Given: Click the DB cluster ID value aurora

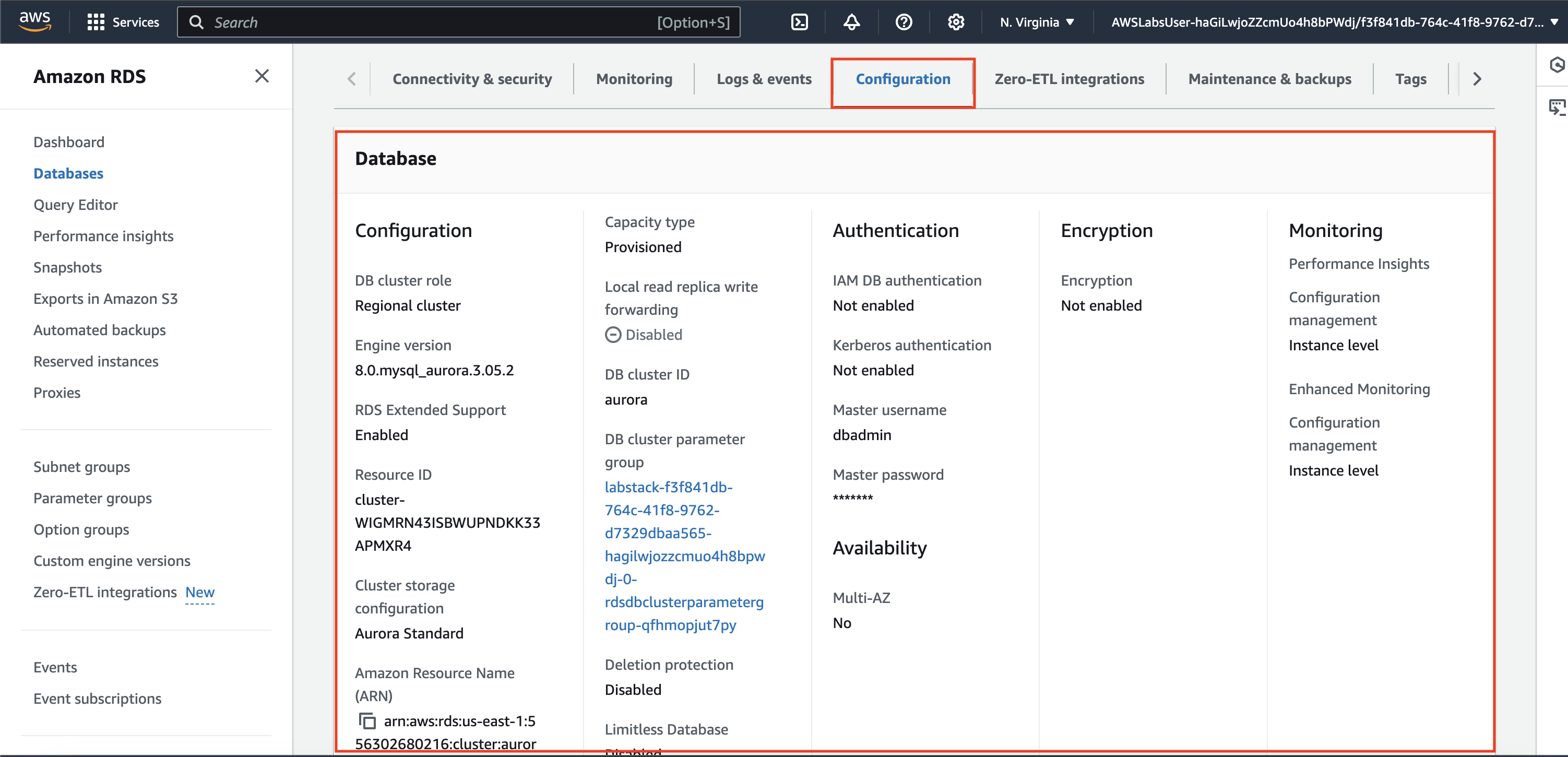Looking at the screenshot, I should 626,399.
